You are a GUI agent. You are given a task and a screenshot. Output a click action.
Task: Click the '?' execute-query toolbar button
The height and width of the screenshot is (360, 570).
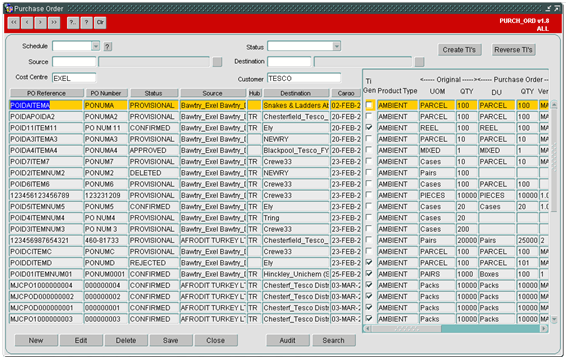pos(86,23)
